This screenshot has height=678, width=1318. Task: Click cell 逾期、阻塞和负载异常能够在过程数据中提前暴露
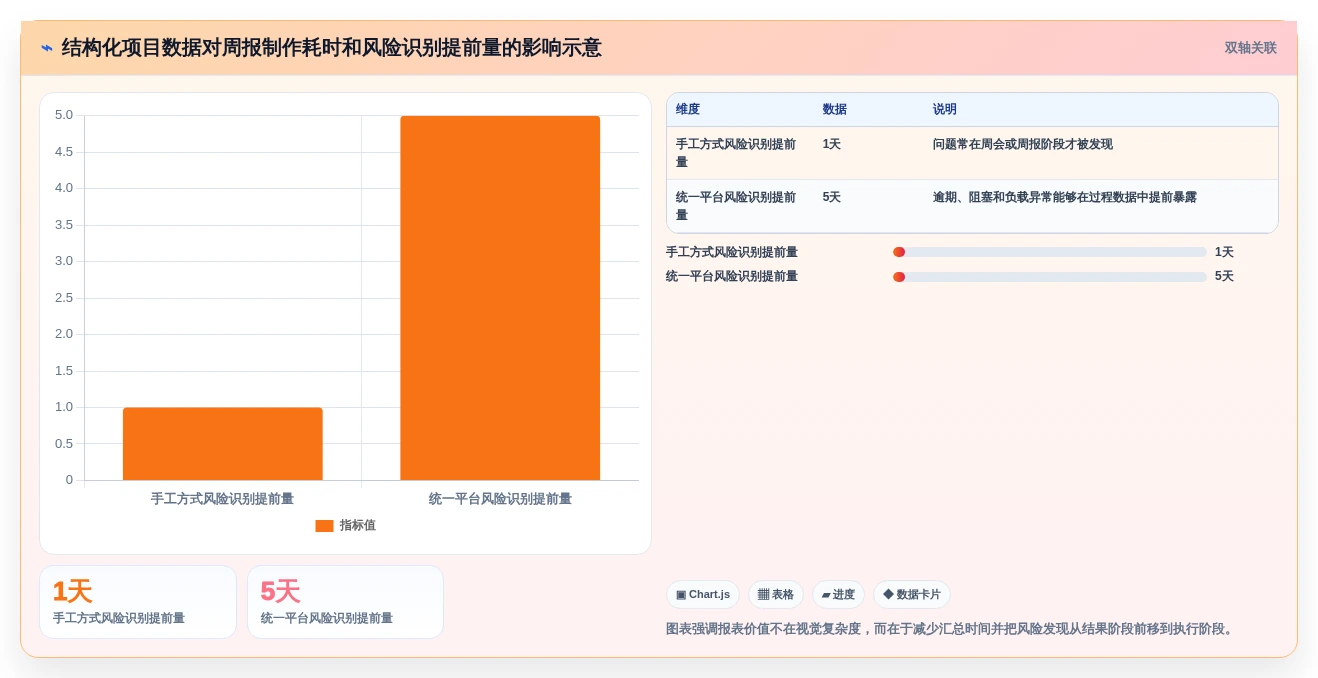tap(1065, 197)
